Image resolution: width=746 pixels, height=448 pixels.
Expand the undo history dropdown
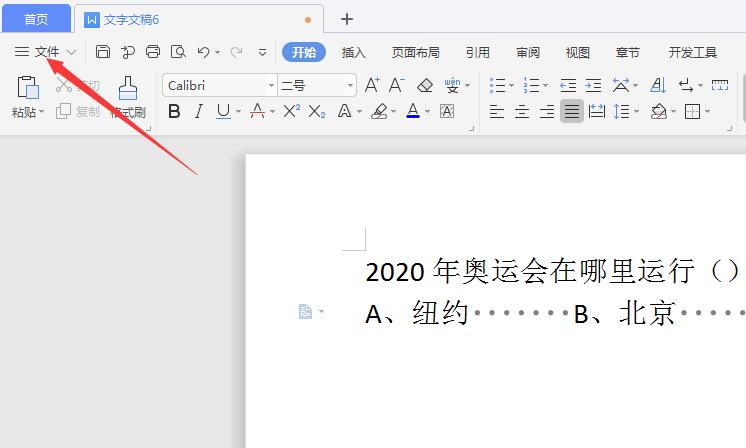click(217, 52)
